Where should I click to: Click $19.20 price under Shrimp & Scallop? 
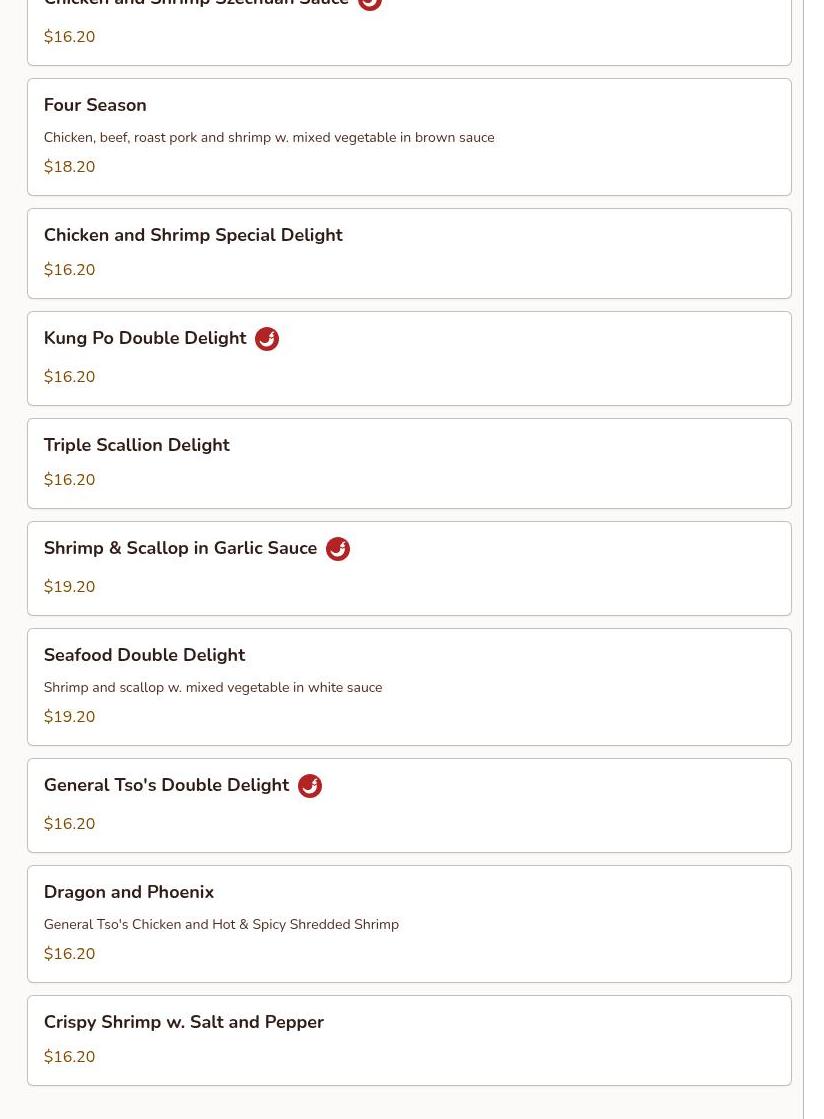[70, 587]
